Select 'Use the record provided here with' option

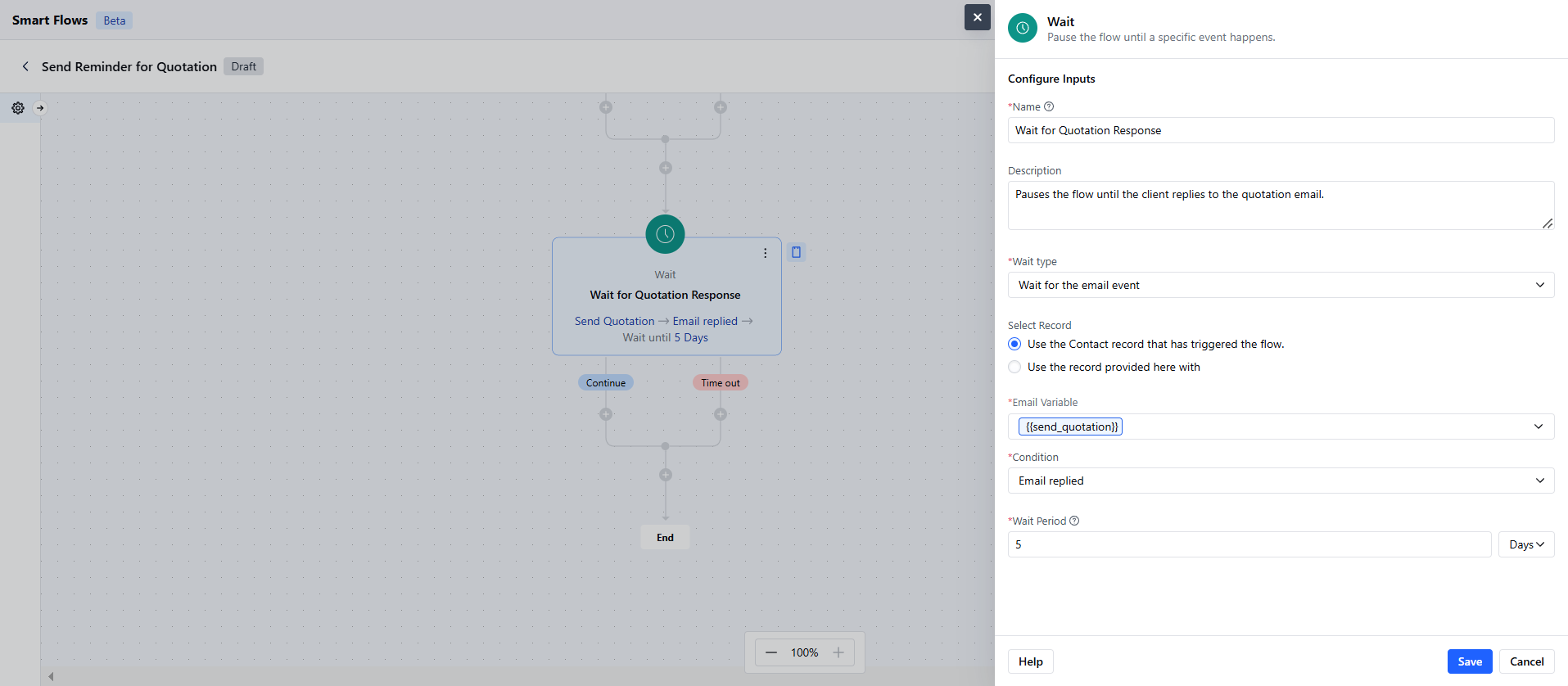(x=1014, y=367)
